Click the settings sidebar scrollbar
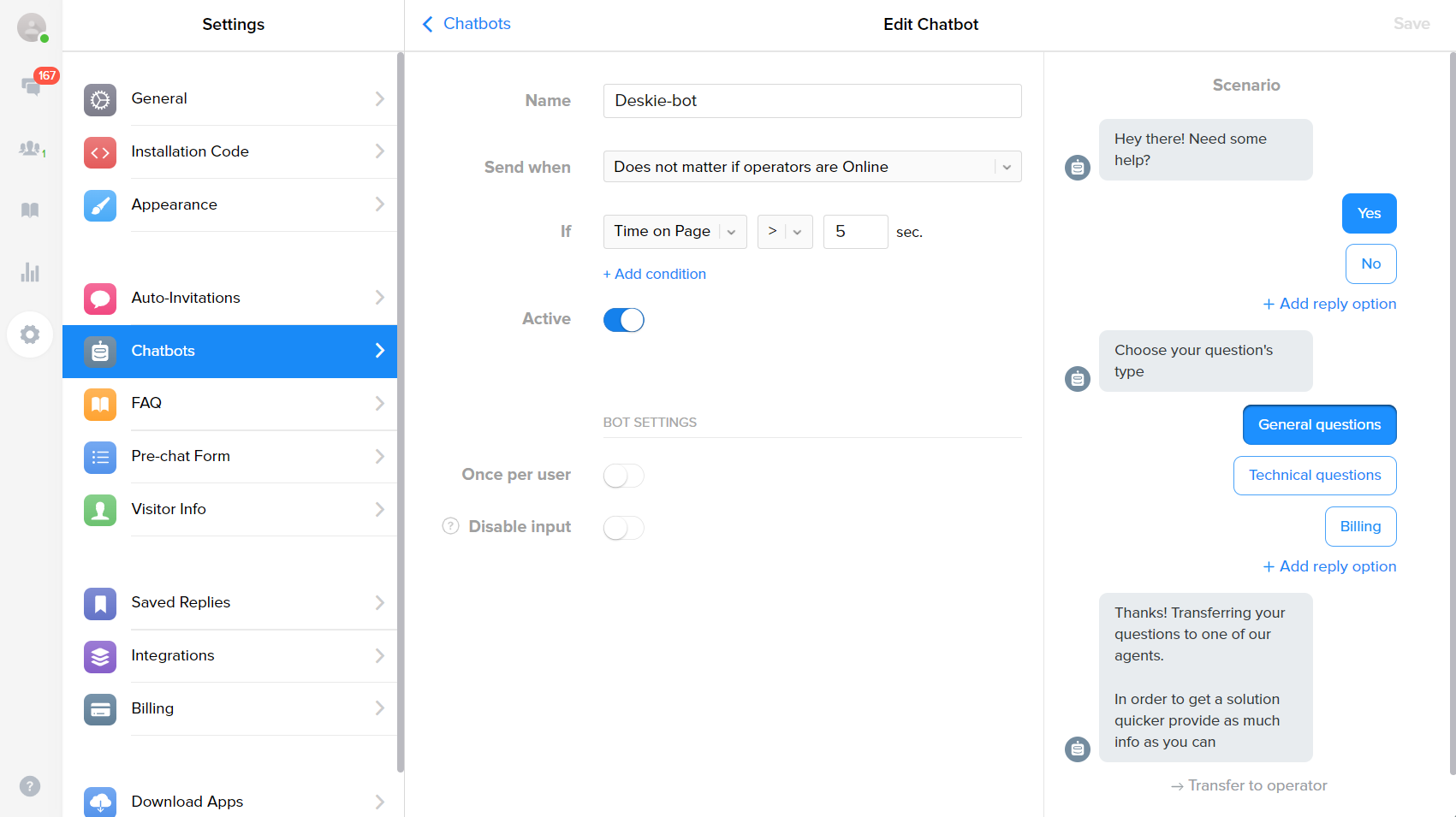 pos(401,412)
